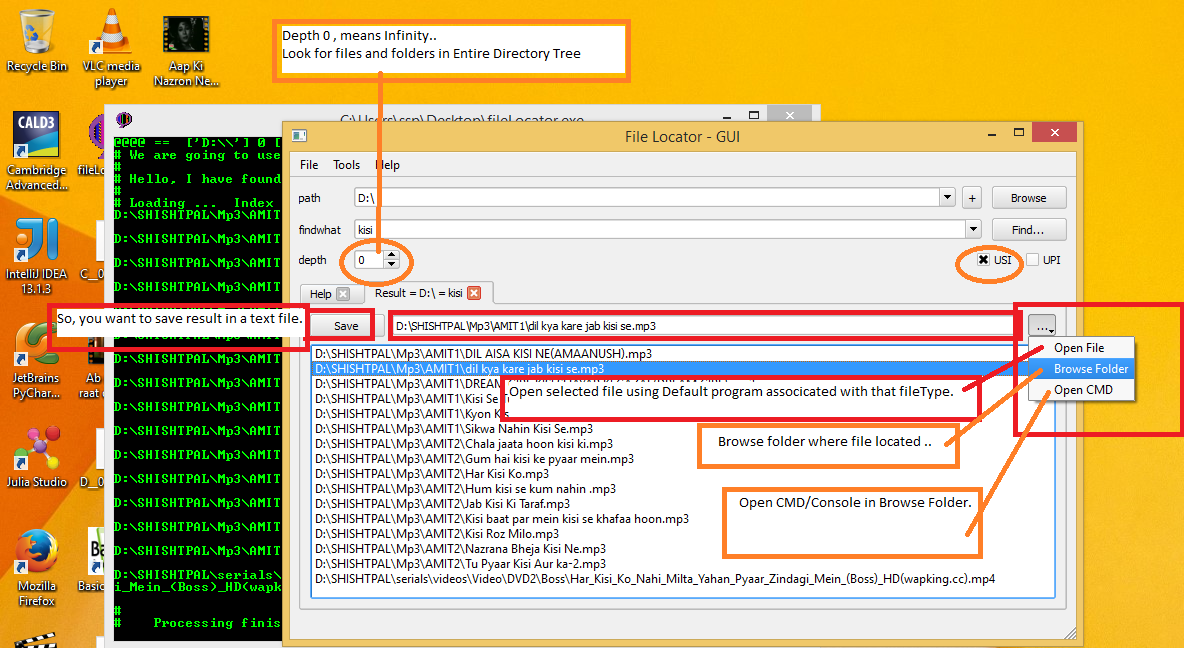The width and height of the screenshot is (1184, 648).
Task: Toggle the USI checkbox
Action: (983, 260)
